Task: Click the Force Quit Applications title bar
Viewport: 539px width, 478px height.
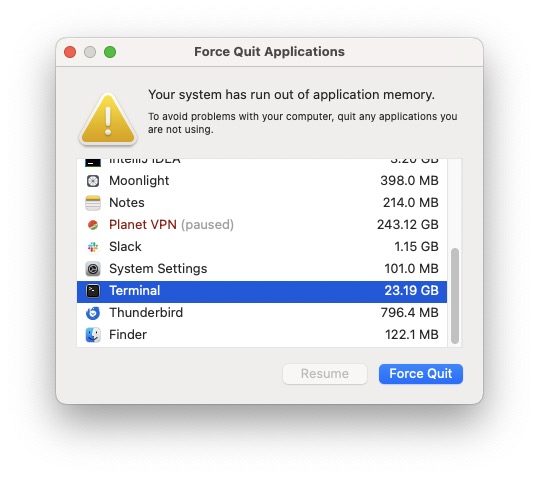Action: point(269,52)
